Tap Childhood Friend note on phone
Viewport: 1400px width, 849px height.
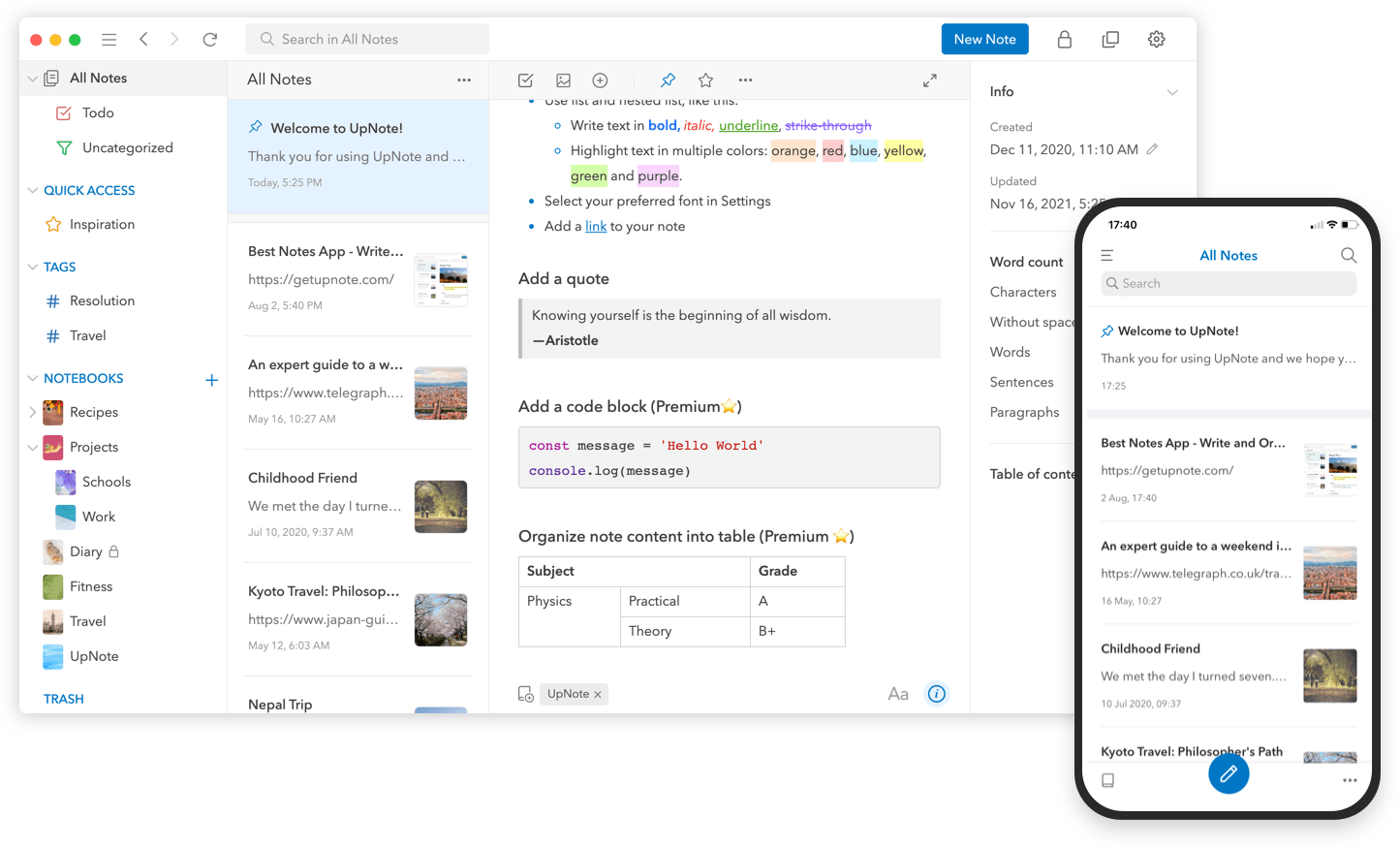(x=1229, y=676)
